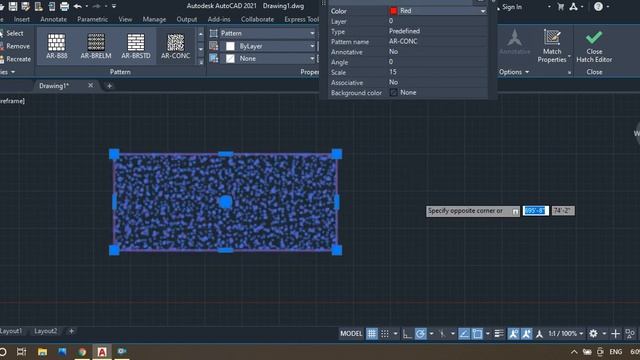Open Task View on the taskbar
The height and width of the screenshot is (360, 640).
[22, 351]
